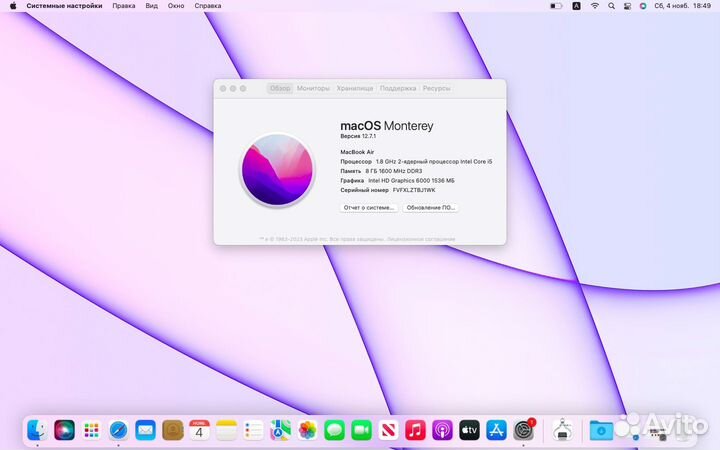Switch to the Мониторы tab
720x450 pixels.
click(313, 88)
